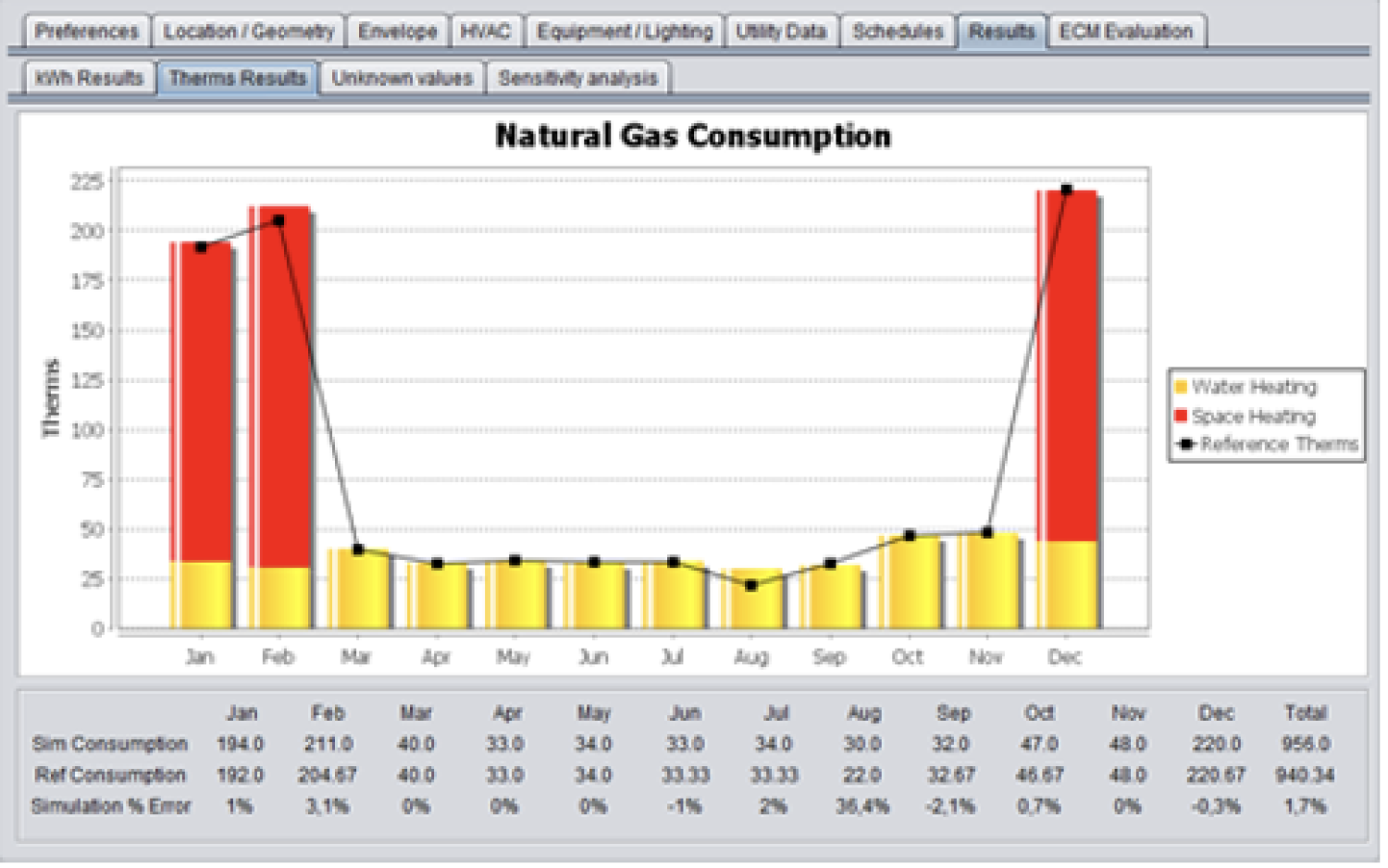Click the red Space Heating legend swatch
This screenshot has height=868, width=1388.
pos(1181,415)
